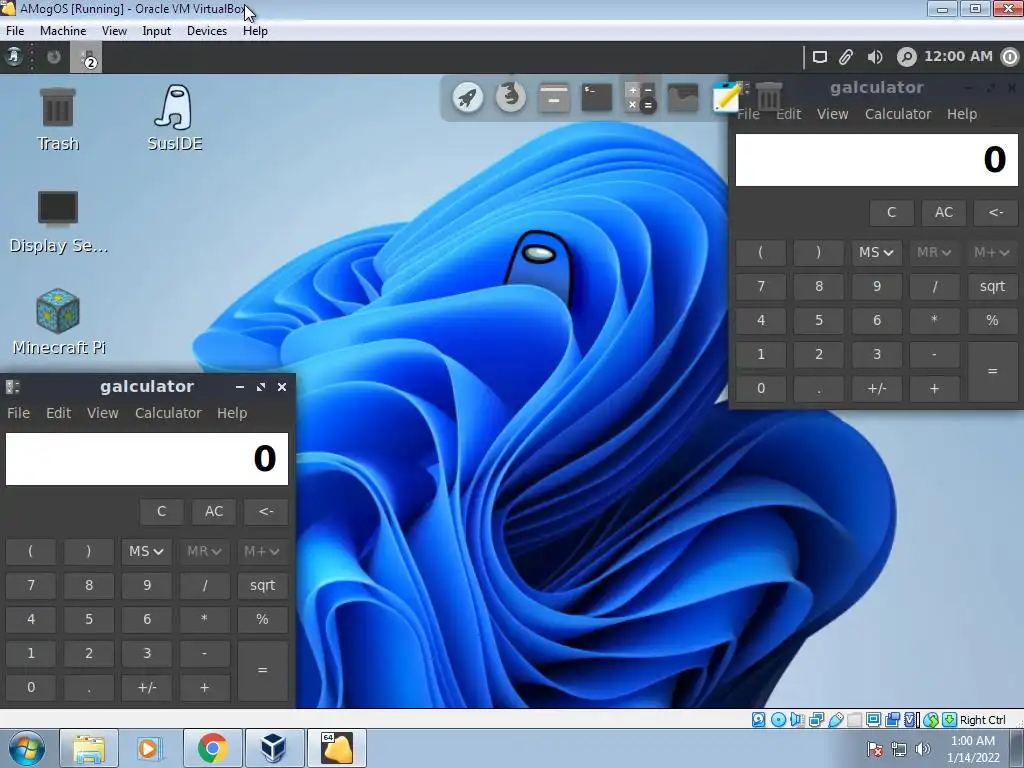Image resolution: width=1024 pixels, height=768 pixels.
Task: Click the C button in right galculator
Action: click(891, 212)
